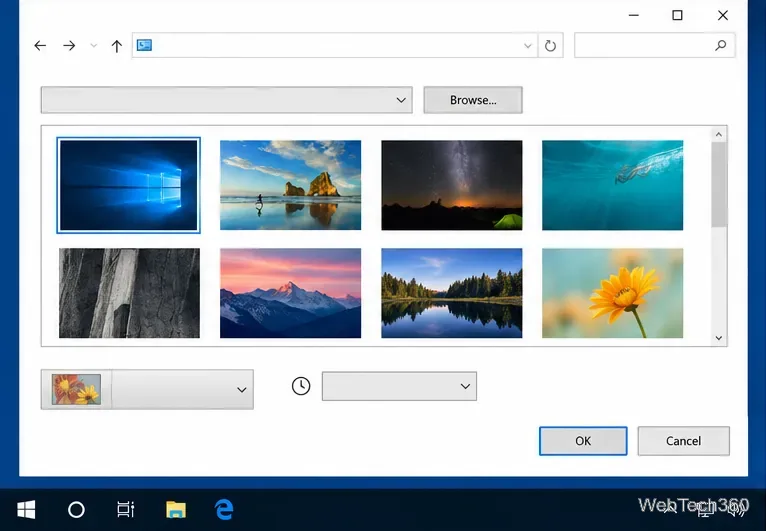Expand the address bar history dropdown
The image size is (766, 531).
tap(528, 46)
